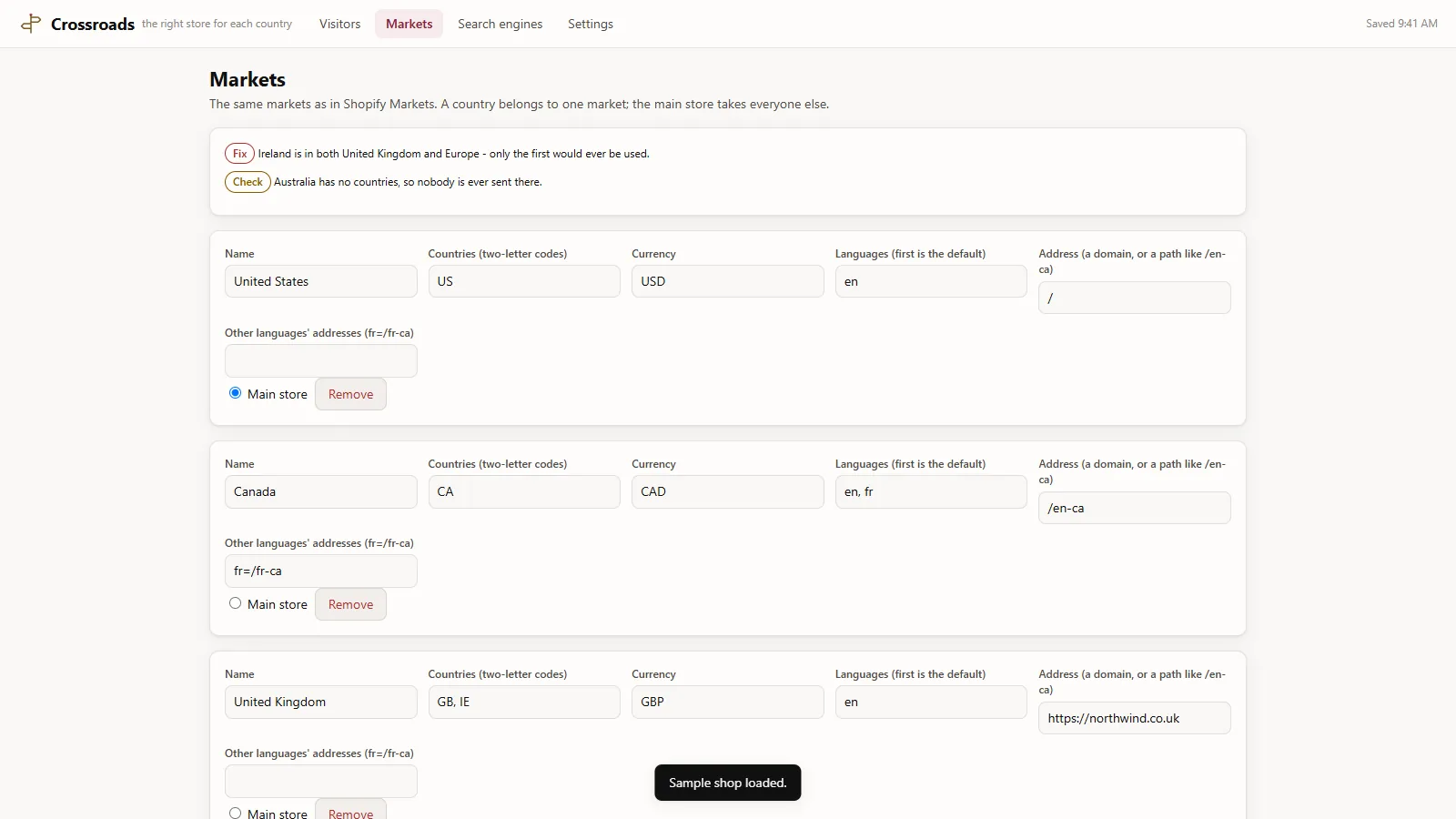Click the GB, IE countries field
1456x819 pixels.
coord(524,702)
